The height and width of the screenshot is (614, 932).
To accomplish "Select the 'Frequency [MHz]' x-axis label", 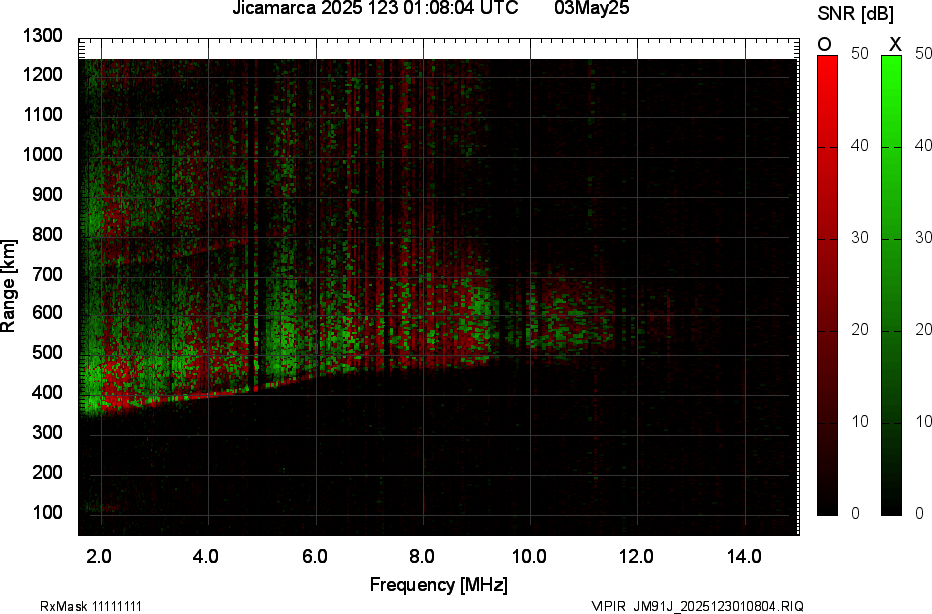I will pos(438,585).
